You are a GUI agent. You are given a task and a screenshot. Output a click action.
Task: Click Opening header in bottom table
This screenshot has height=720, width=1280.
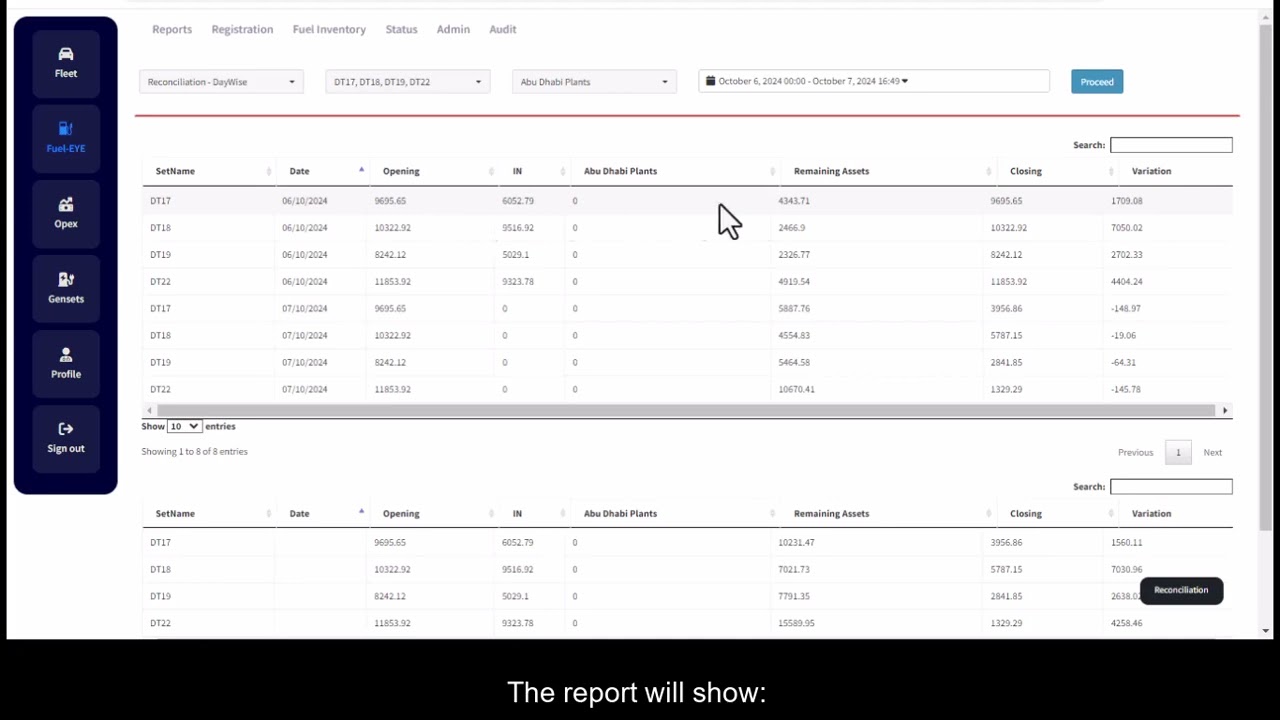(401, 513)
